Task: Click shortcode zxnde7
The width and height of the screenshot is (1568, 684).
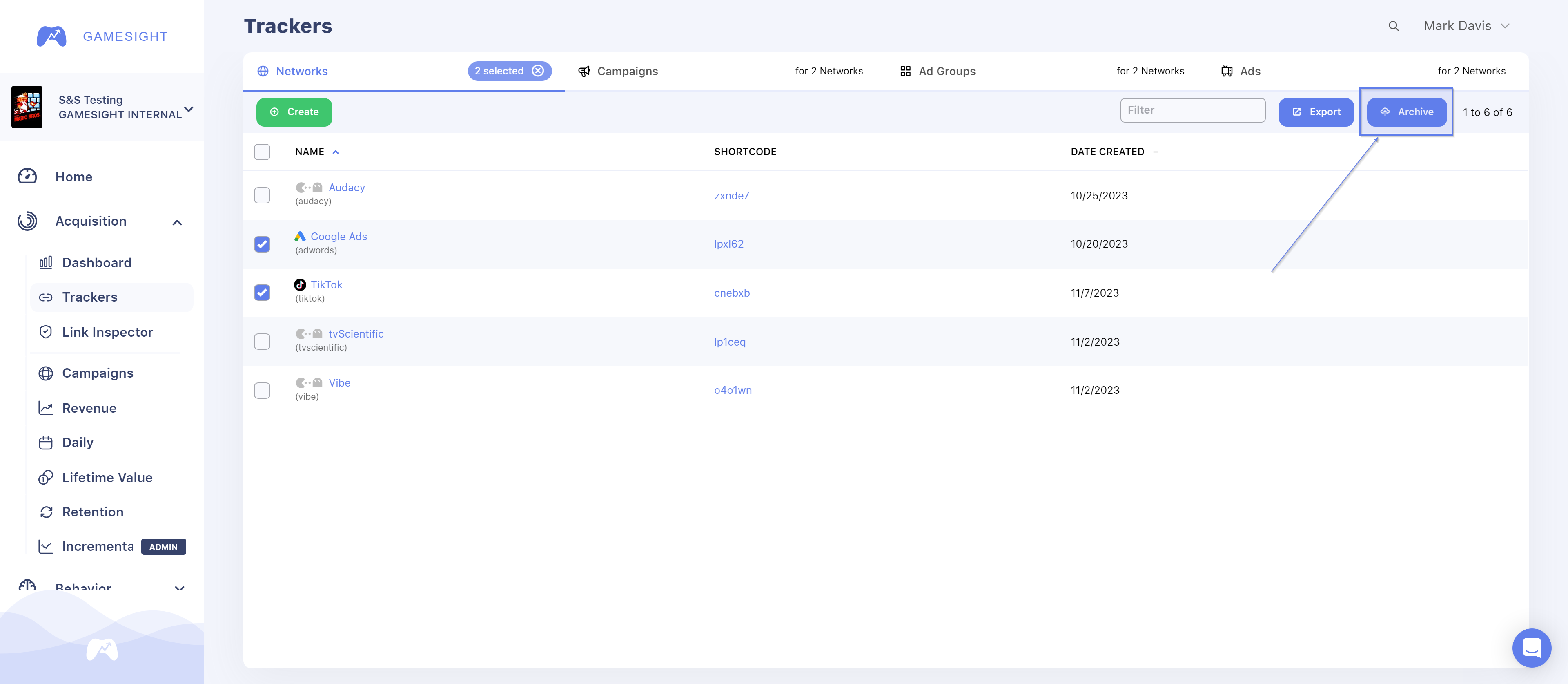Action: (732, 195)
